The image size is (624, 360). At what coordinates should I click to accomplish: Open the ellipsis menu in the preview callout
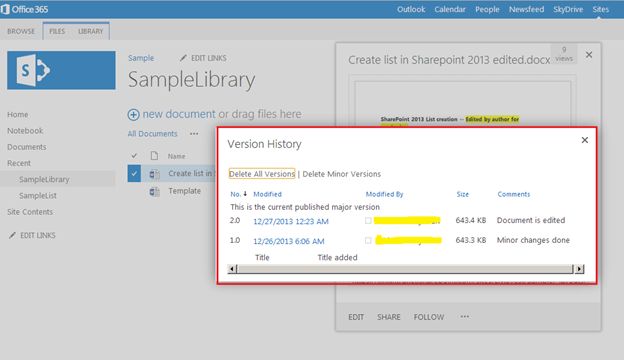(465, 317)
